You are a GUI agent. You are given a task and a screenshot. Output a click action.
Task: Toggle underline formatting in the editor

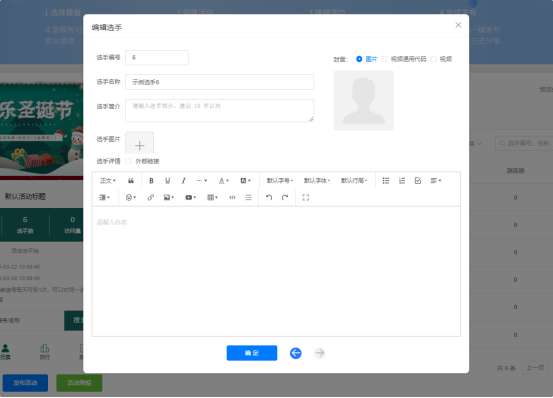click(168, 181)
